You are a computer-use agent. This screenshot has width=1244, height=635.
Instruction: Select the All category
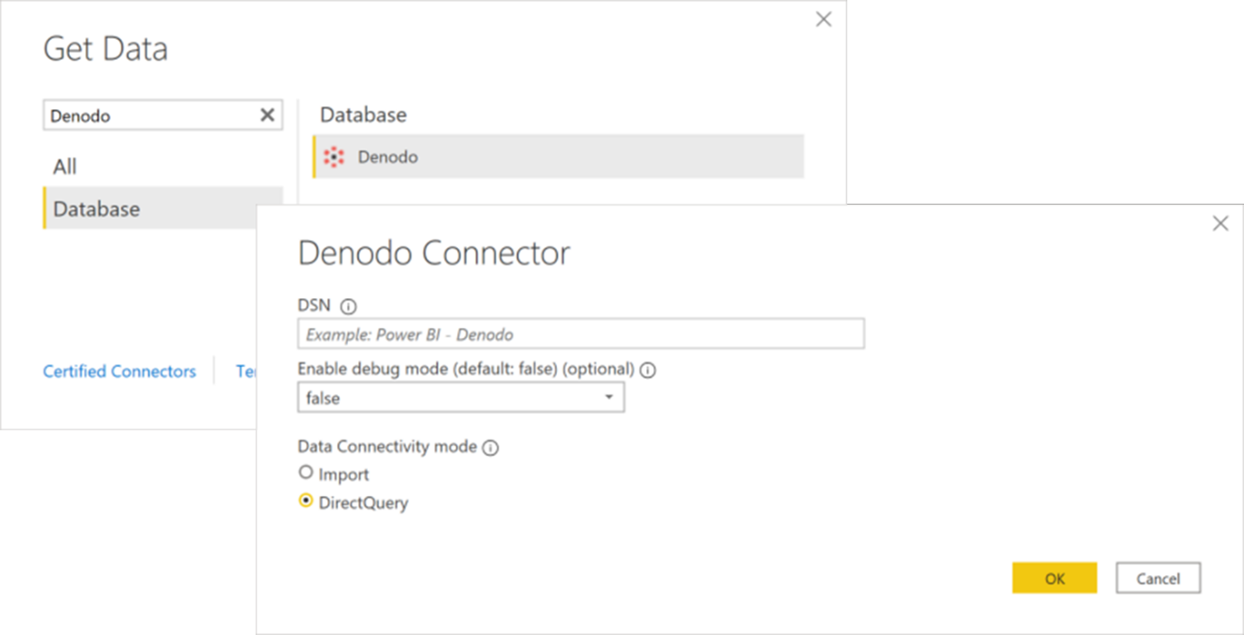pos(65,167)
